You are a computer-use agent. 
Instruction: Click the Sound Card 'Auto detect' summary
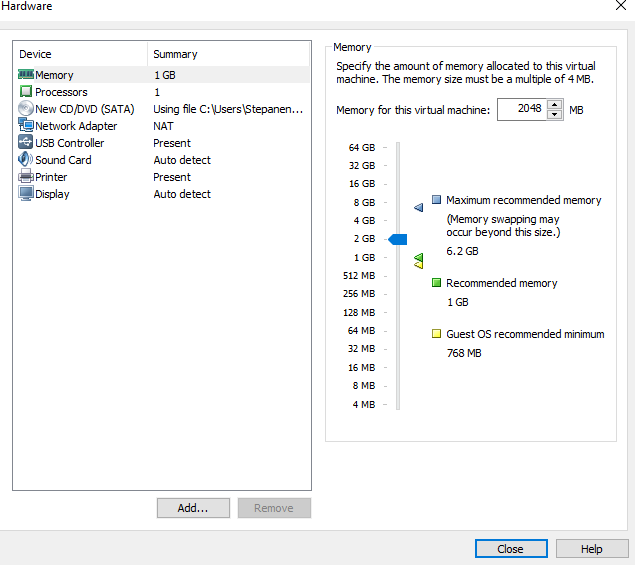tap(182, 160)
